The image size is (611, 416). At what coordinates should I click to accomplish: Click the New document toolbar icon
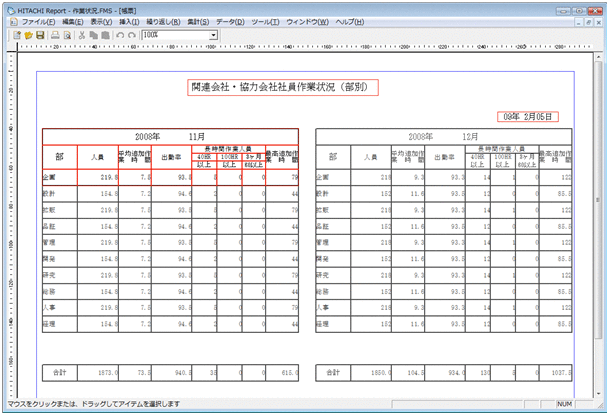17,35
